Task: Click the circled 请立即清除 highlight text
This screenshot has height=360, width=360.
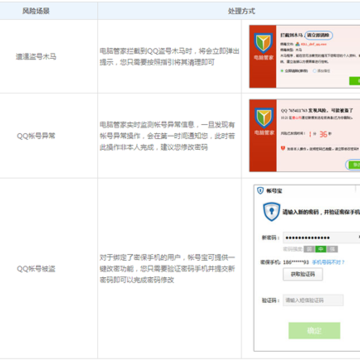Action: coord(319,35)
